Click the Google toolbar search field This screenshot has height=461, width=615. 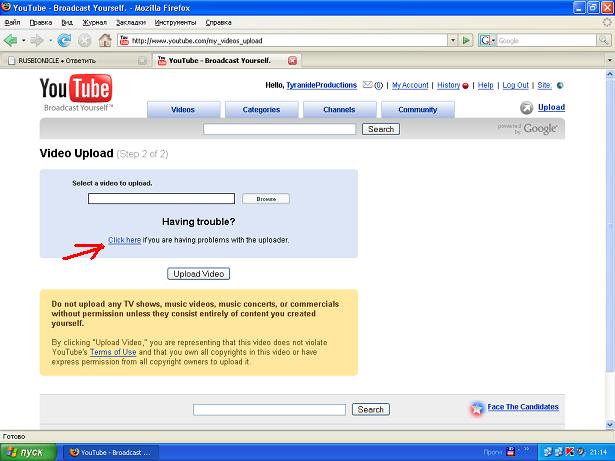click(x=546, y=40)
